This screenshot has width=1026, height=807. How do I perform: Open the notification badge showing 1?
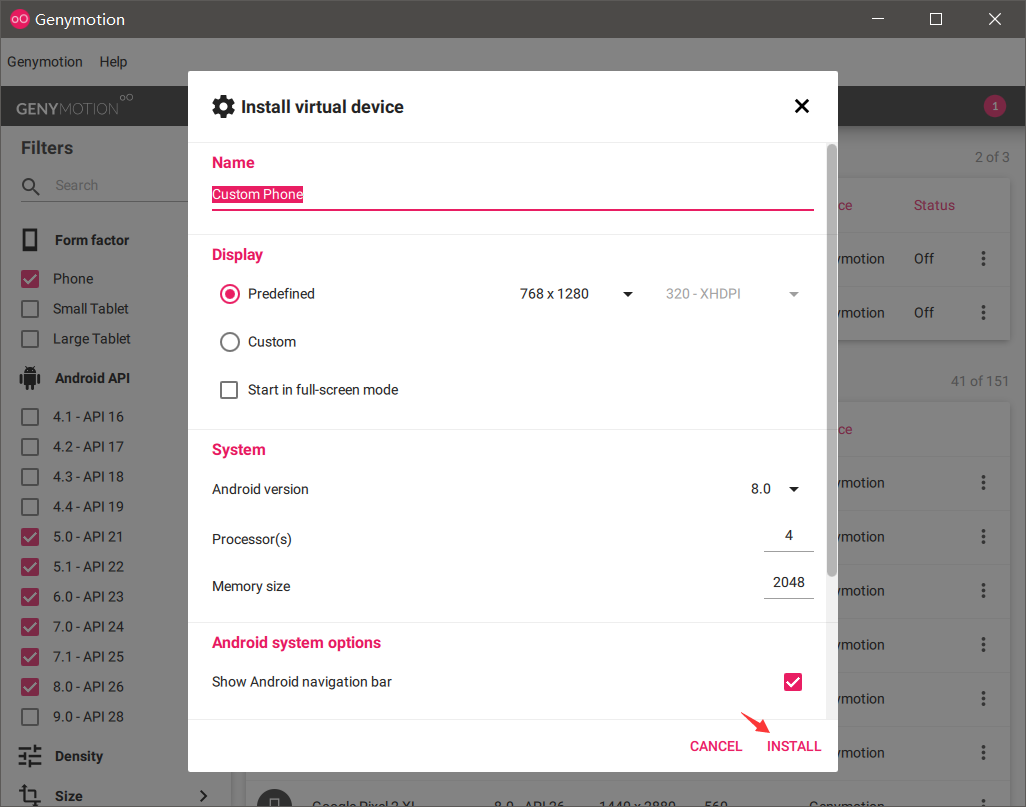[x=995, y=106]
